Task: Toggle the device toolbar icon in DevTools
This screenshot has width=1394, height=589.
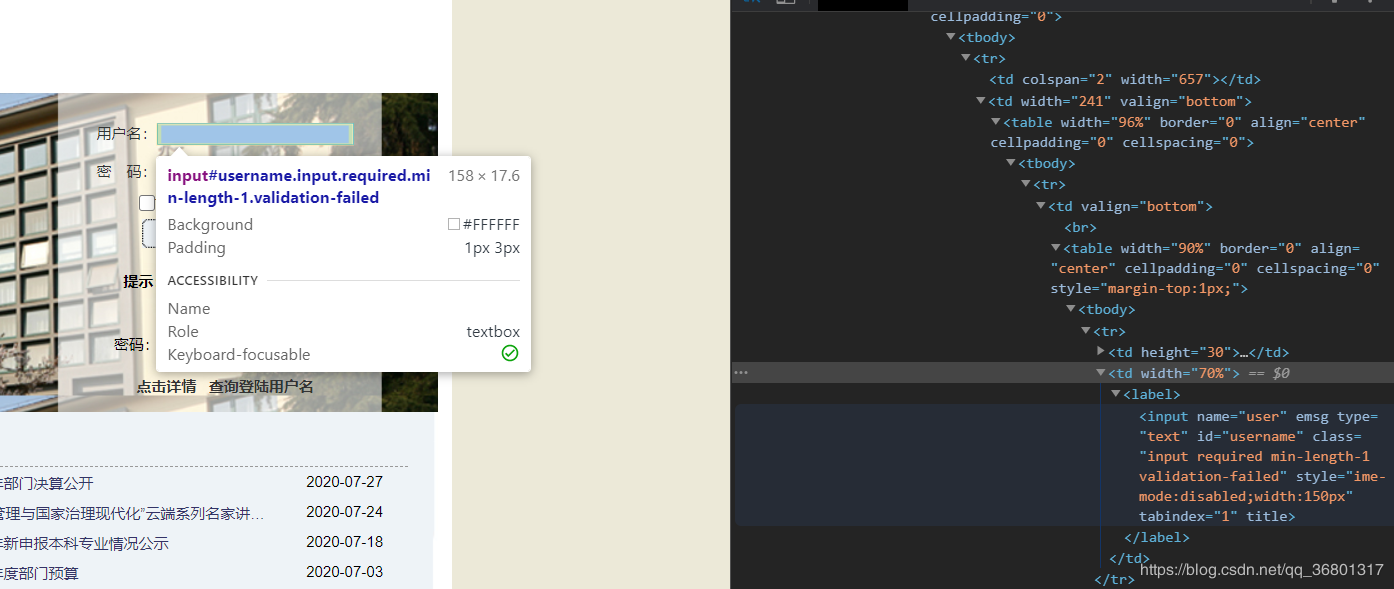Action: [786, 3]
